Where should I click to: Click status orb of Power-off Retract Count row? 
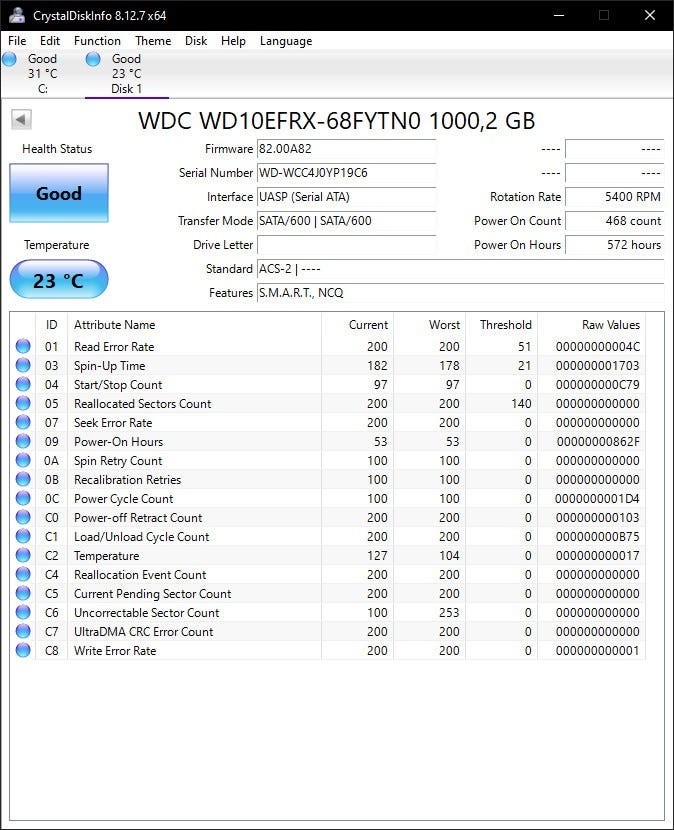pos(23,518)
